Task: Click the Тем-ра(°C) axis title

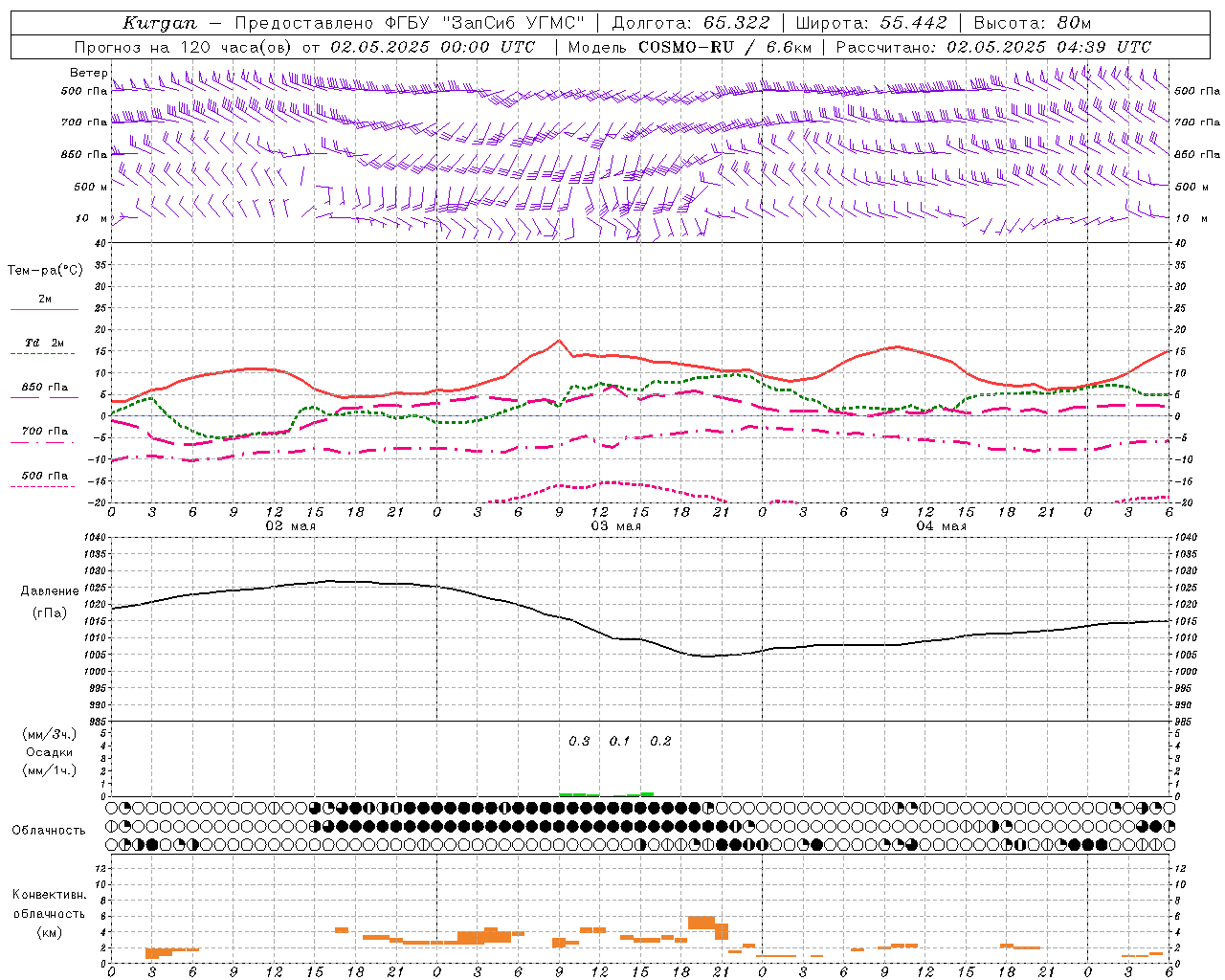Action: (45, 271)
